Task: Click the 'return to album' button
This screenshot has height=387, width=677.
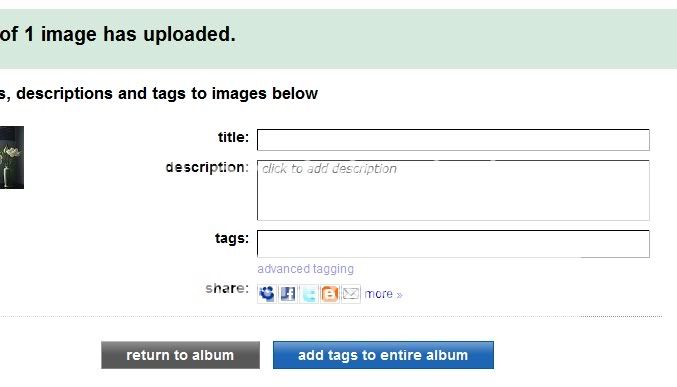Action: click(180, 355)
